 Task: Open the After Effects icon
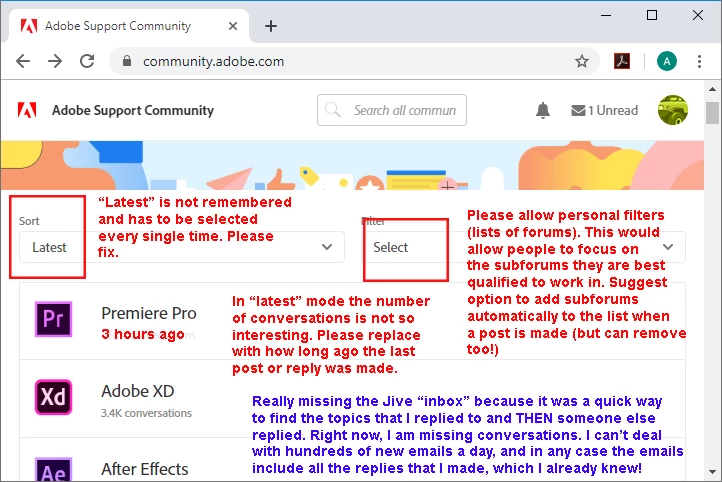(x=53, y=470)
